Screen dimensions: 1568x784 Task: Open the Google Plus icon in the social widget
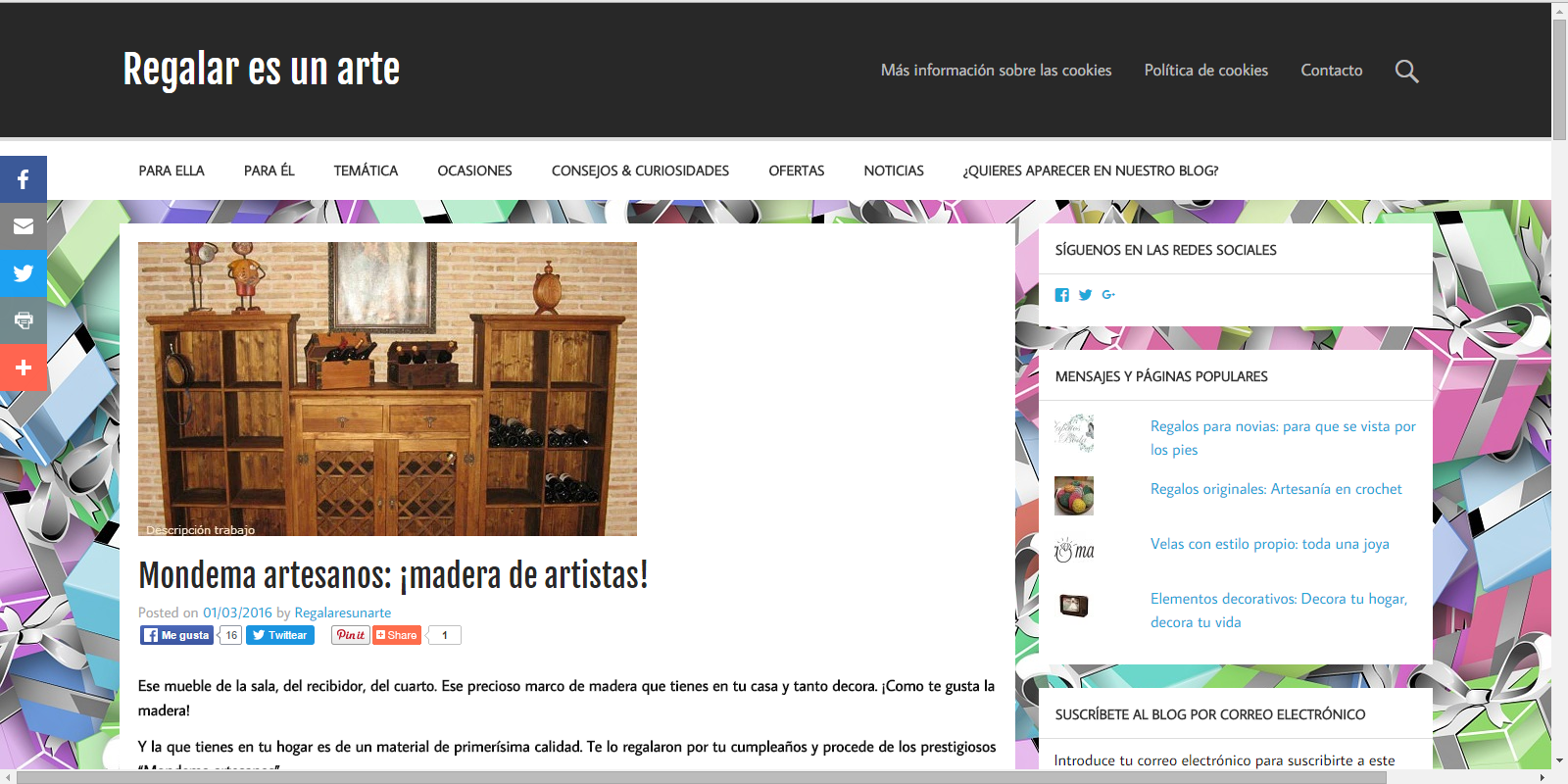pyautogui.click(x=1108, y=295)
